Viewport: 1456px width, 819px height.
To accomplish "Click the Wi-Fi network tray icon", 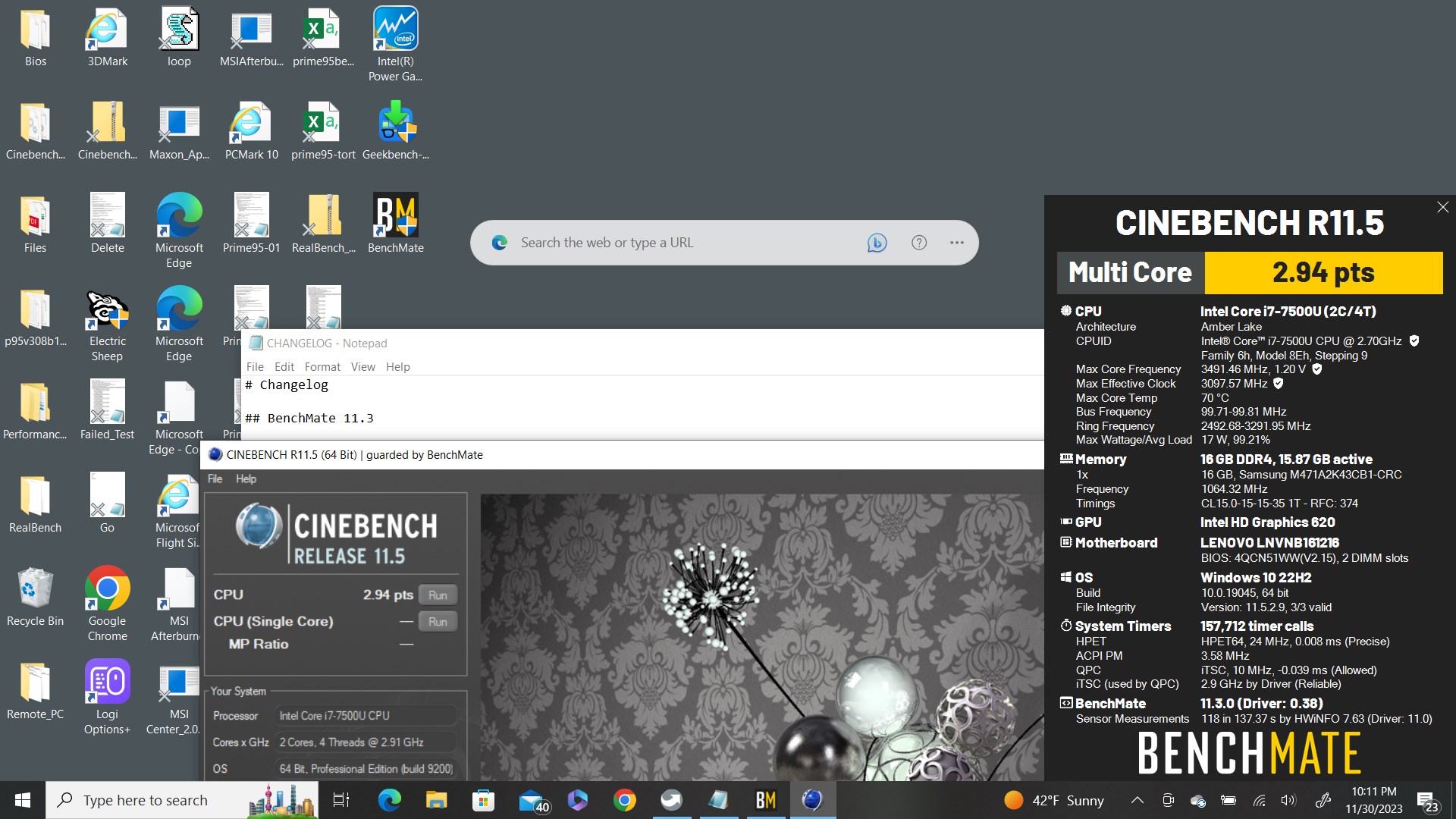I will point(1259,800).
